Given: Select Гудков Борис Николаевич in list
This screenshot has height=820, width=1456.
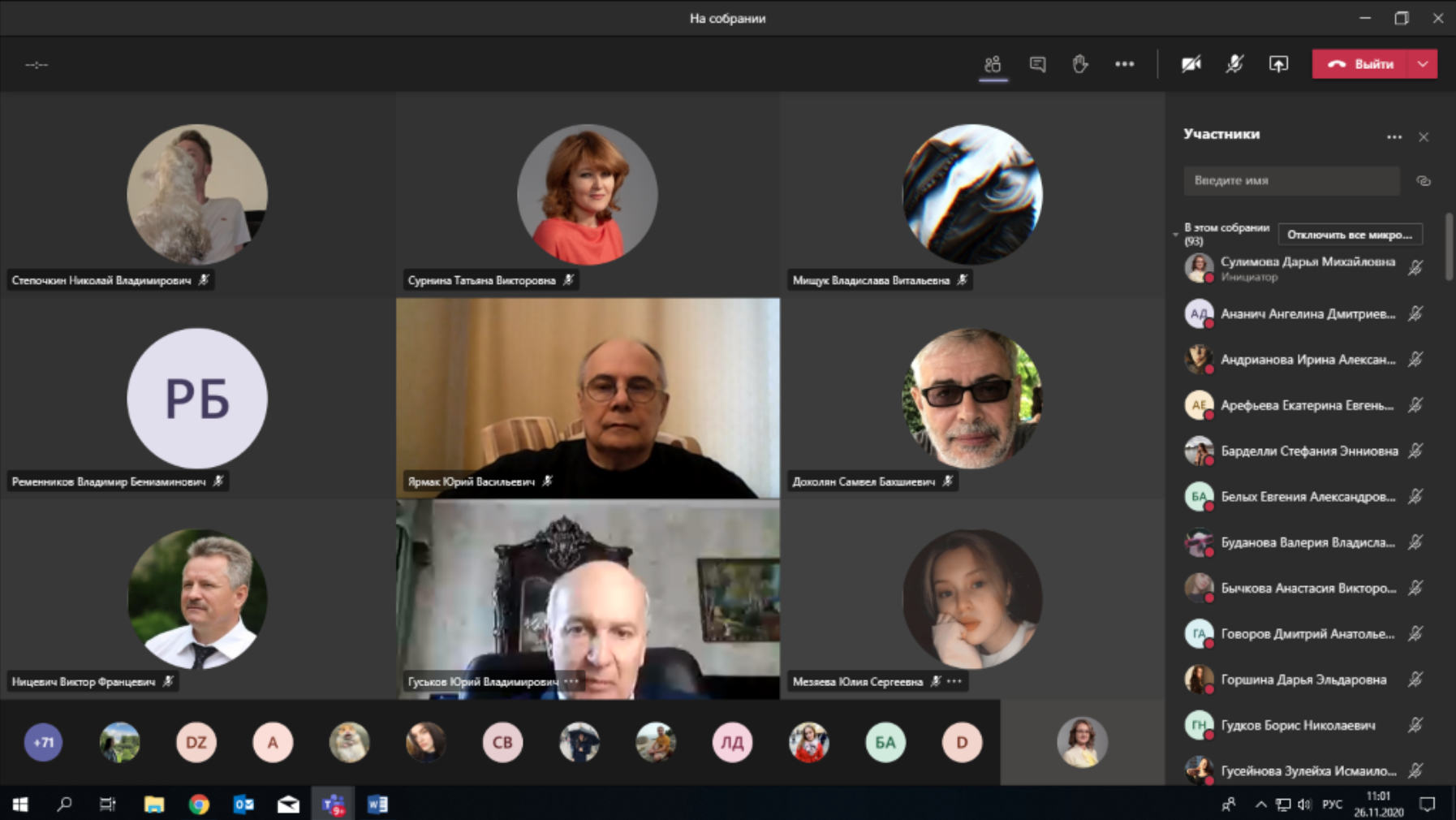Looking at the screenshot, I should tap(1297, 726).
